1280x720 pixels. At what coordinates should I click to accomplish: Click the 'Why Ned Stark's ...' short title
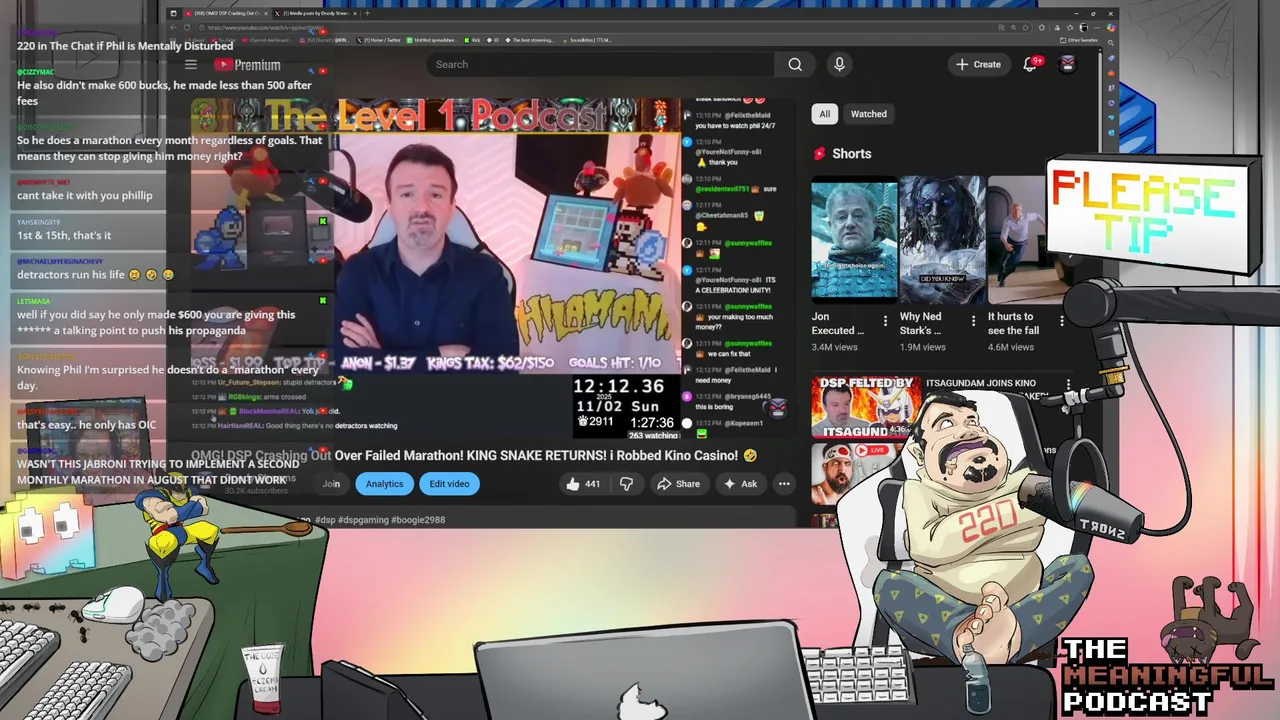(920, 323)
